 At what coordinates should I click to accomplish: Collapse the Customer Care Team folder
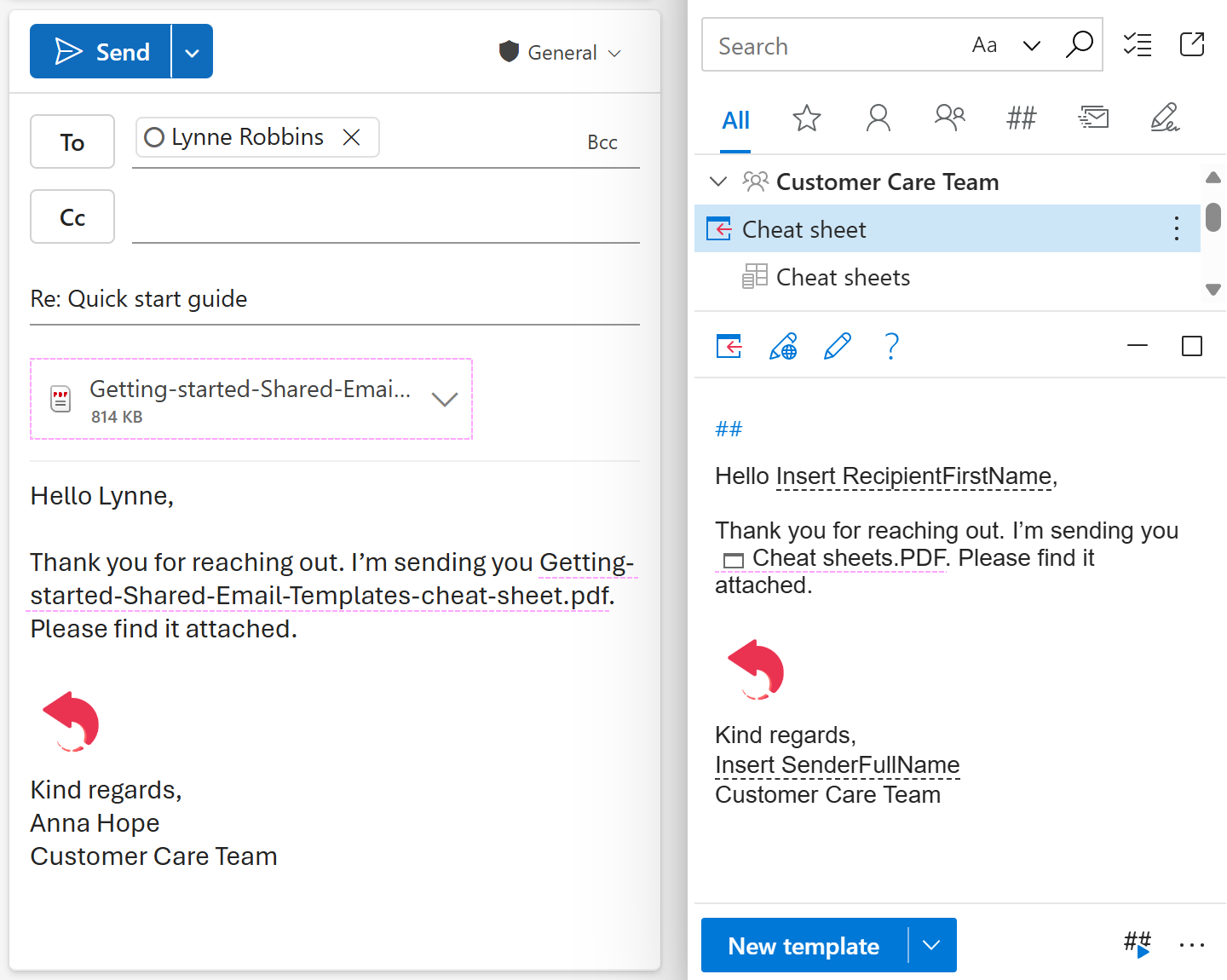click(718, 182)
